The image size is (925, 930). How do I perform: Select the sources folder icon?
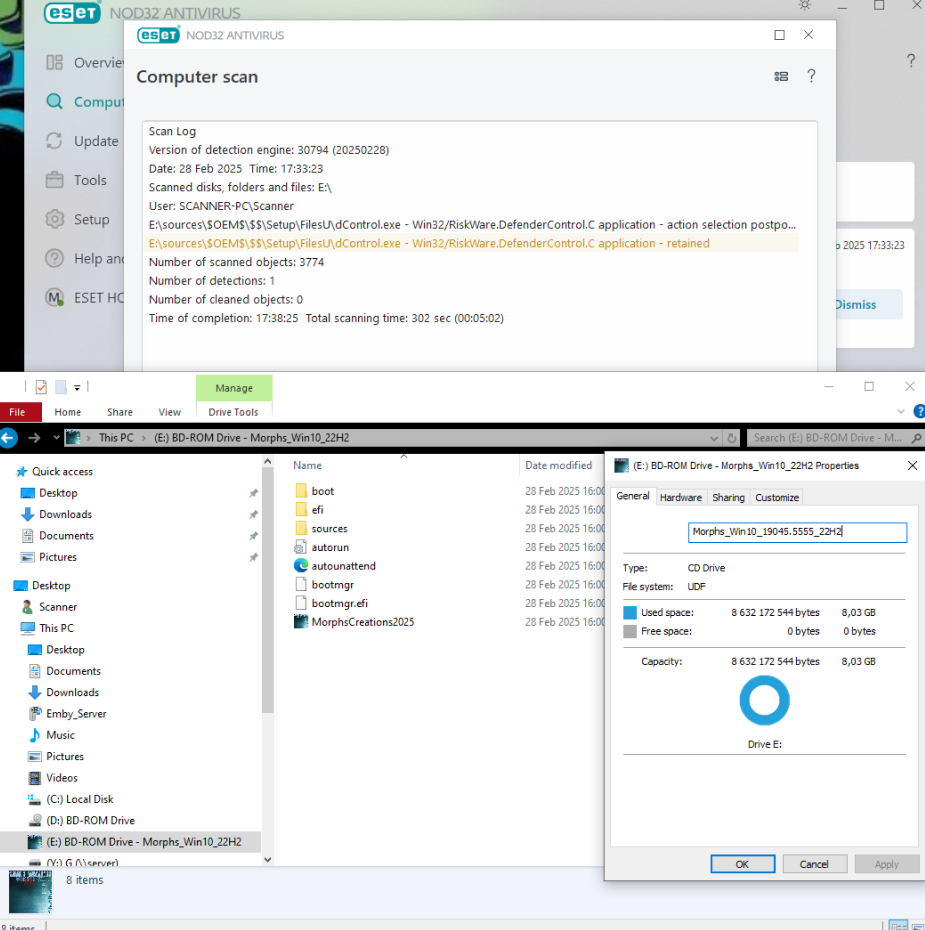(301, 528)
